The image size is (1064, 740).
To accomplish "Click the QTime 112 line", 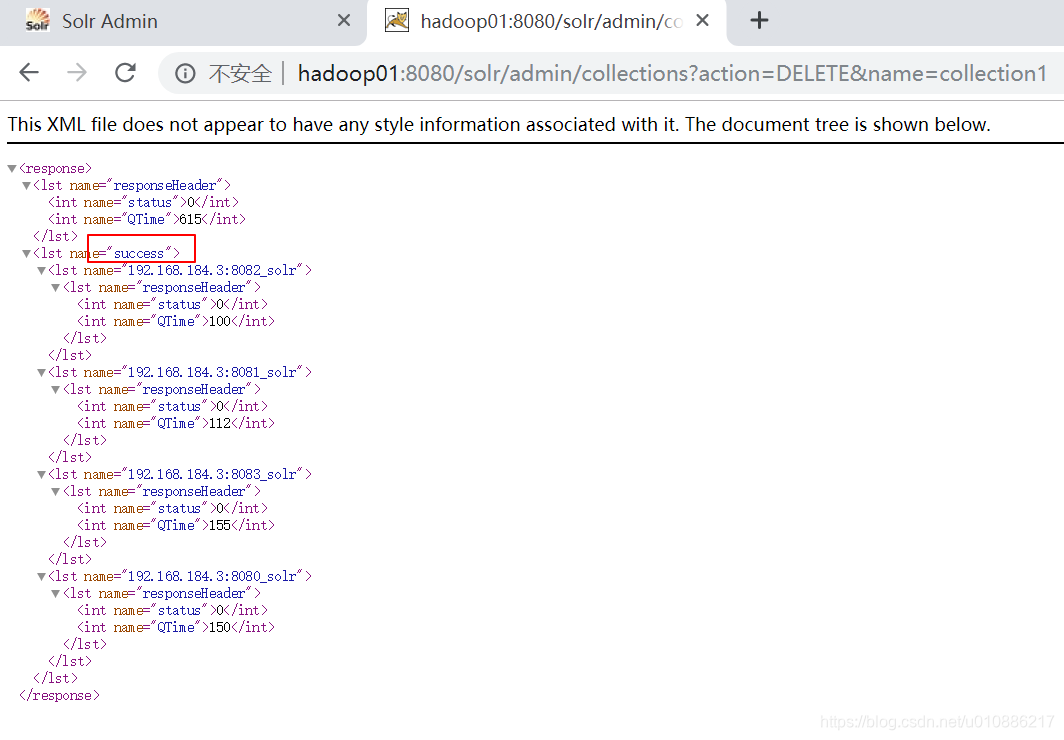I will pos(176,423).
